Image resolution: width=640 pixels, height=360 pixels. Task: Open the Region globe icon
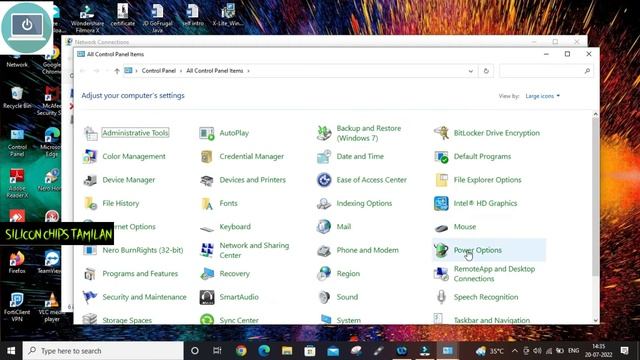[x=324, y=273]
